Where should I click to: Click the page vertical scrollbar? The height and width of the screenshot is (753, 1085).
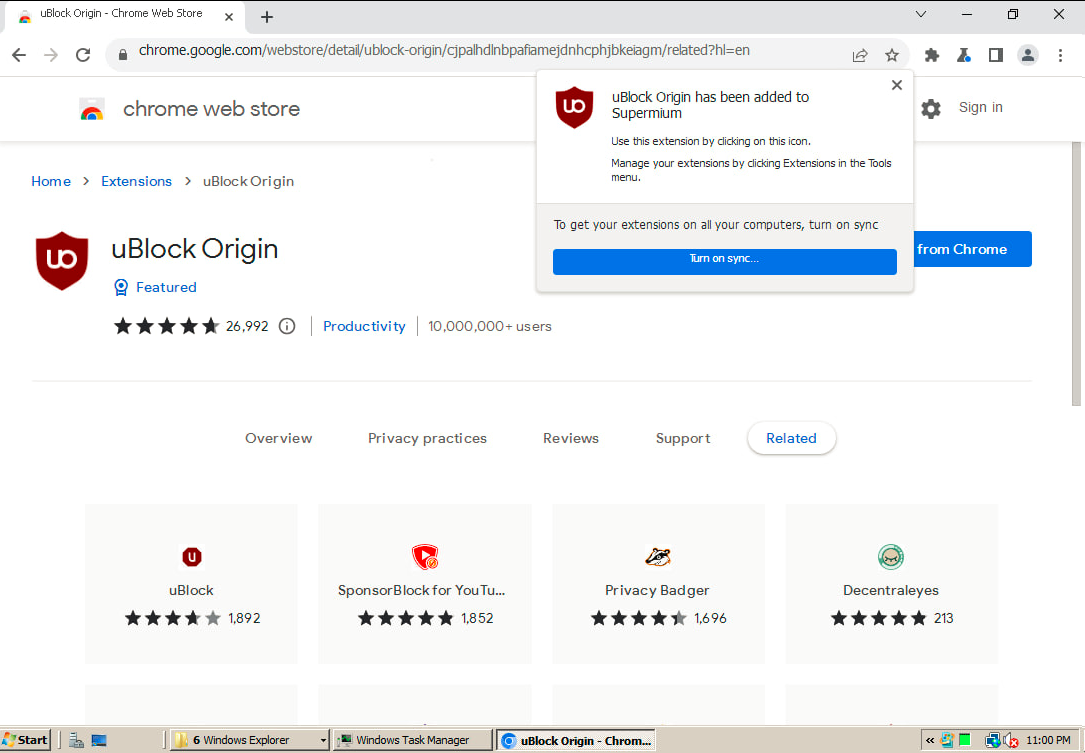1076,275
